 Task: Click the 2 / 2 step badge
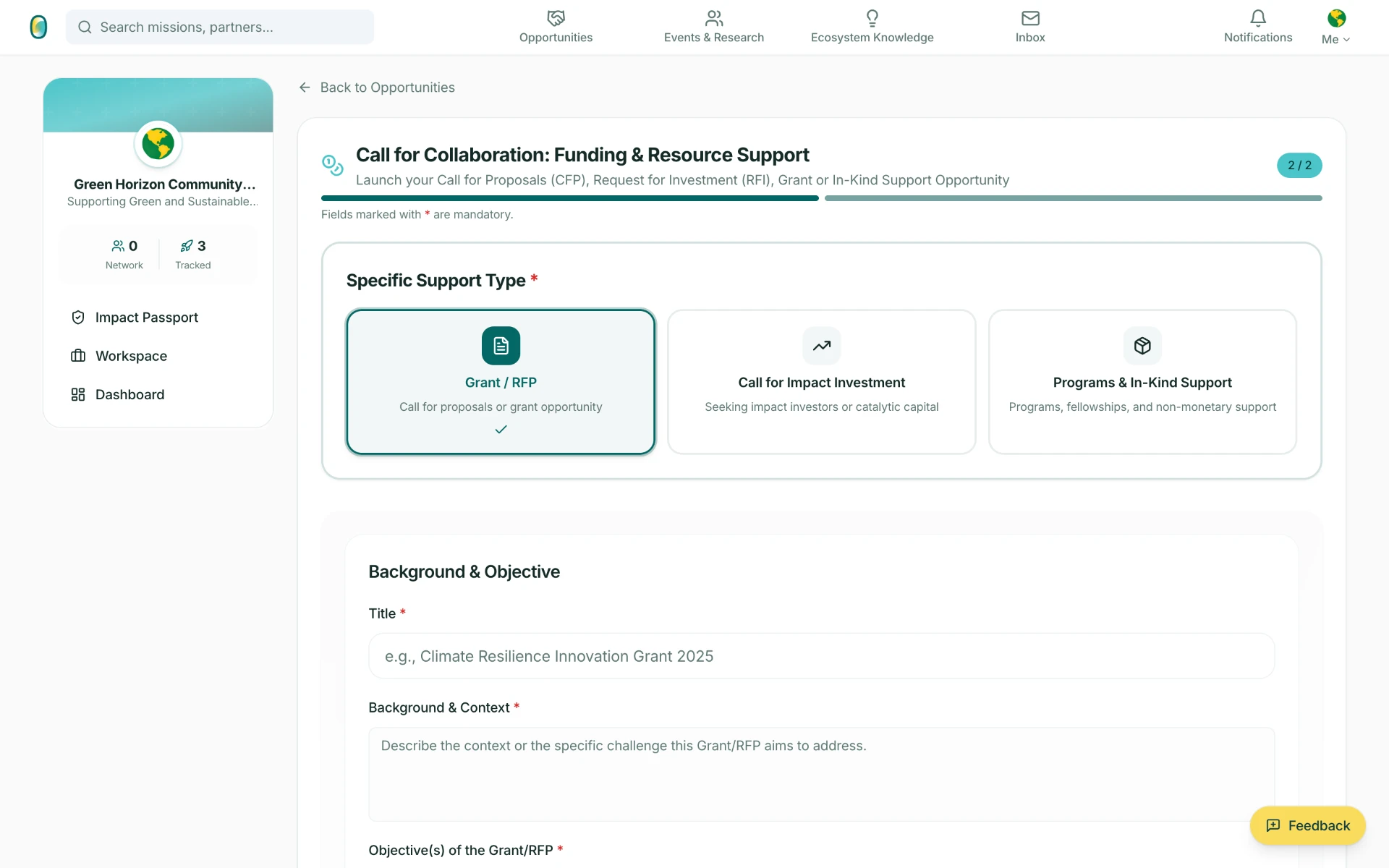point(1299,166)
